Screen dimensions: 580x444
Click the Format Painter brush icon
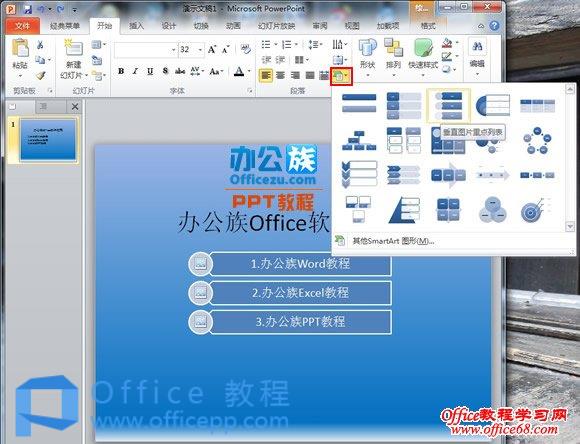[x=40, y=75]
